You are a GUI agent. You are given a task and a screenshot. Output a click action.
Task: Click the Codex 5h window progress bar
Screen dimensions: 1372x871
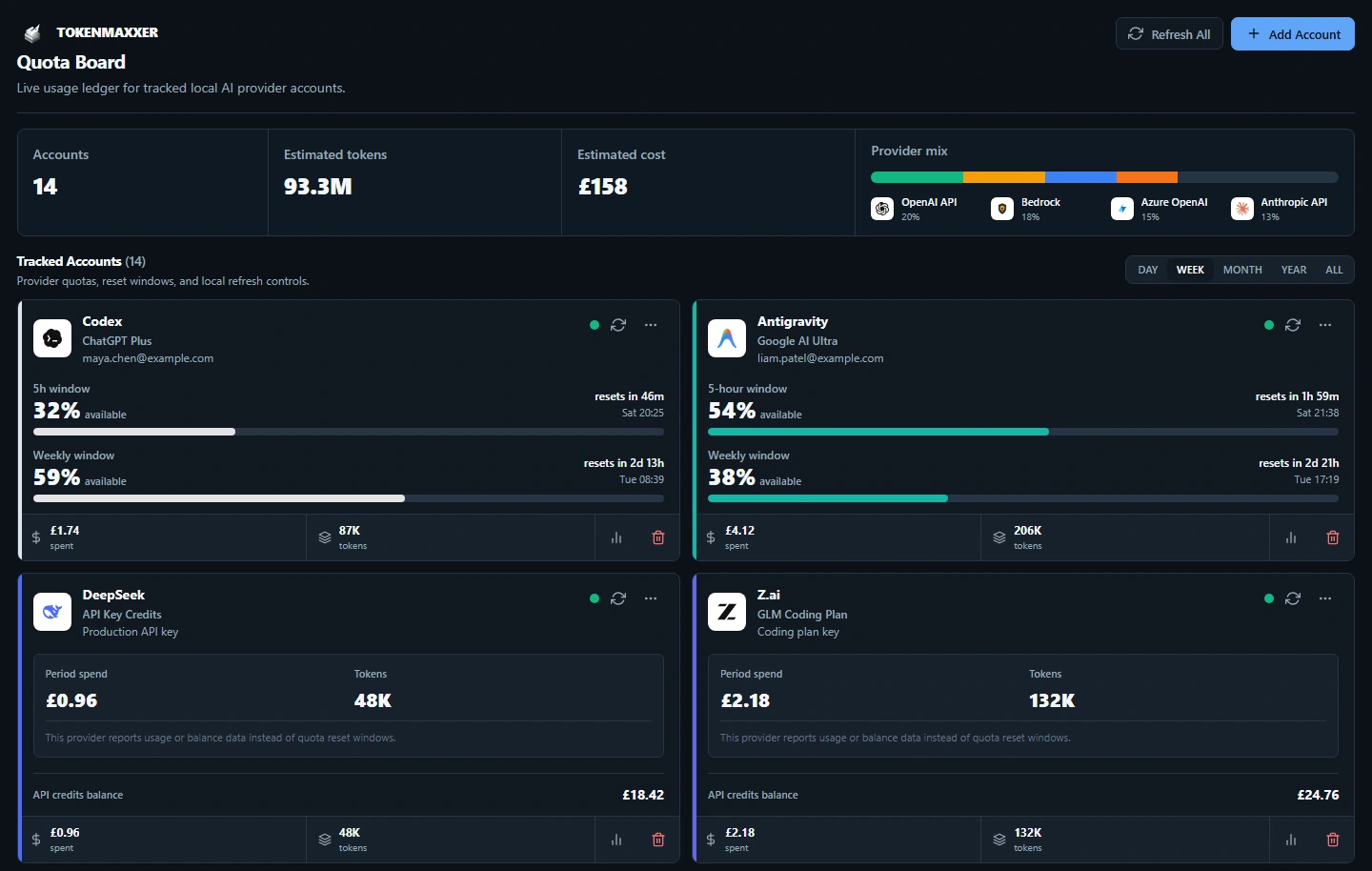[x=349, y=432]
